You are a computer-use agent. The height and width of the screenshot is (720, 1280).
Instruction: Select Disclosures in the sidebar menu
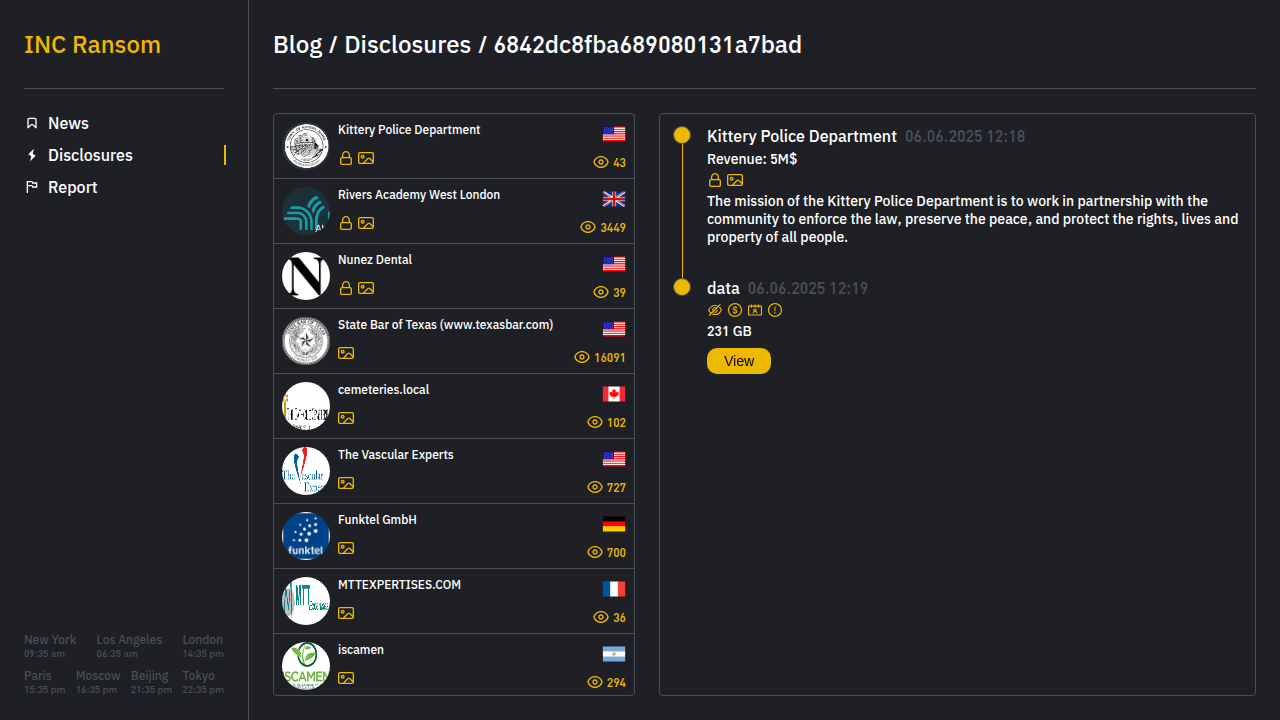90,155
